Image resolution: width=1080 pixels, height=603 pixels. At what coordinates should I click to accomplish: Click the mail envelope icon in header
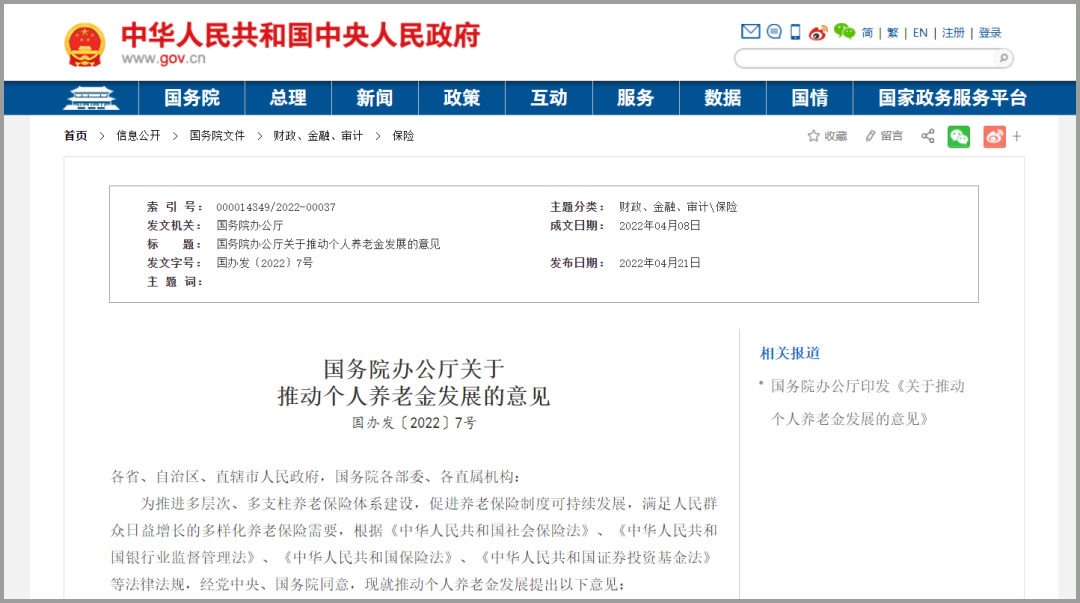pos(750,32)
